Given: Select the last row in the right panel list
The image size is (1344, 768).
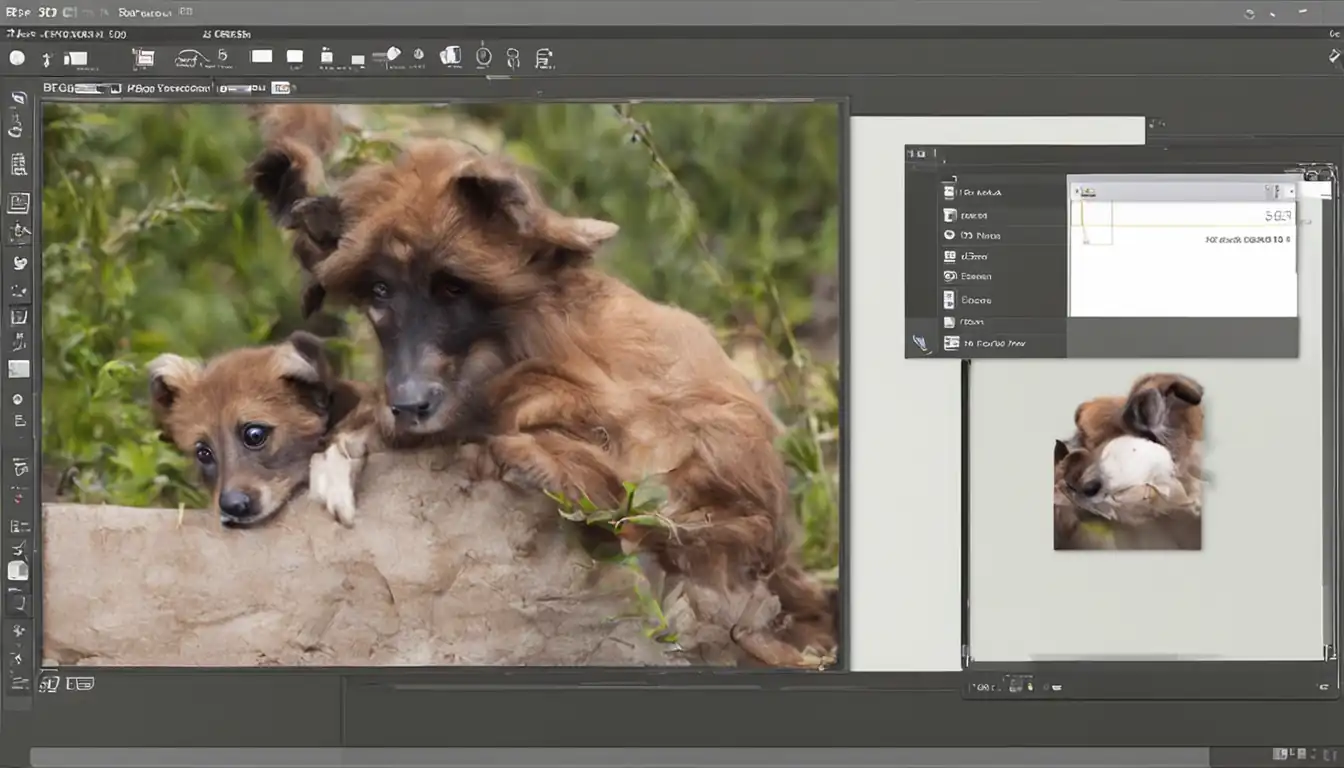Looking at the screenshot, I should [1005, 343].
